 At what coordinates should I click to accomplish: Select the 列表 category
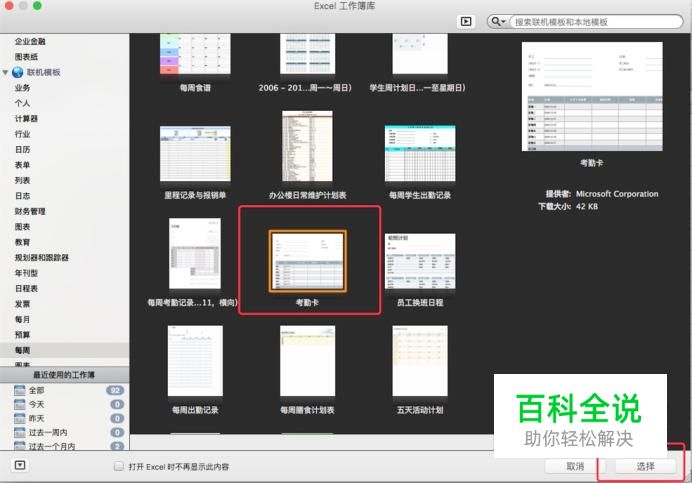click(23, 181)
